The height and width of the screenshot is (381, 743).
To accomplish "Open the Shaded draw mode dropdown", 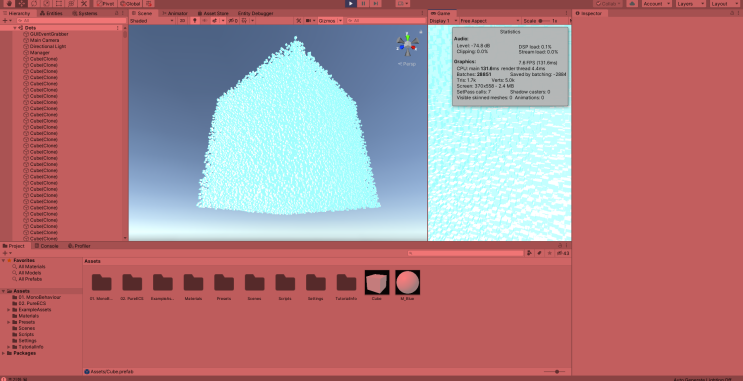I will (152, 21).
